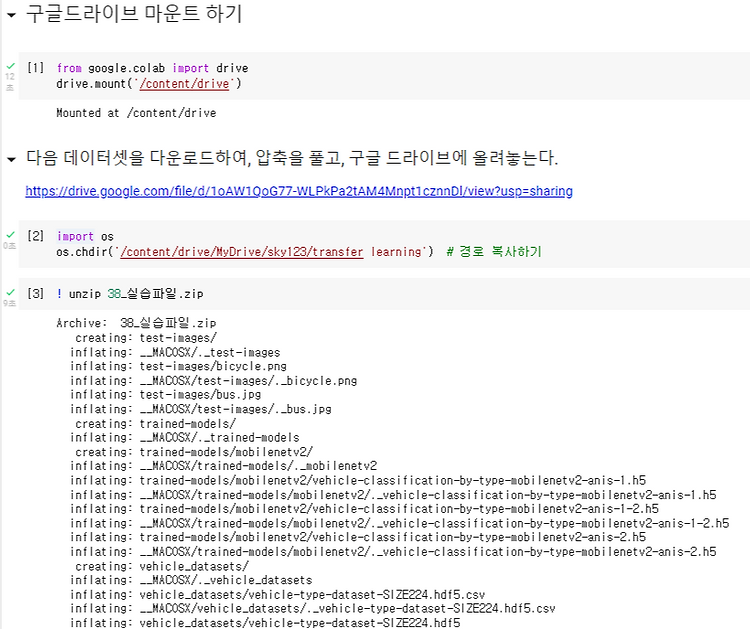Select output line 'Archive: 38_실습파일.zip'
The width and height of the screenshot is (750, 629).
[136, 323]
